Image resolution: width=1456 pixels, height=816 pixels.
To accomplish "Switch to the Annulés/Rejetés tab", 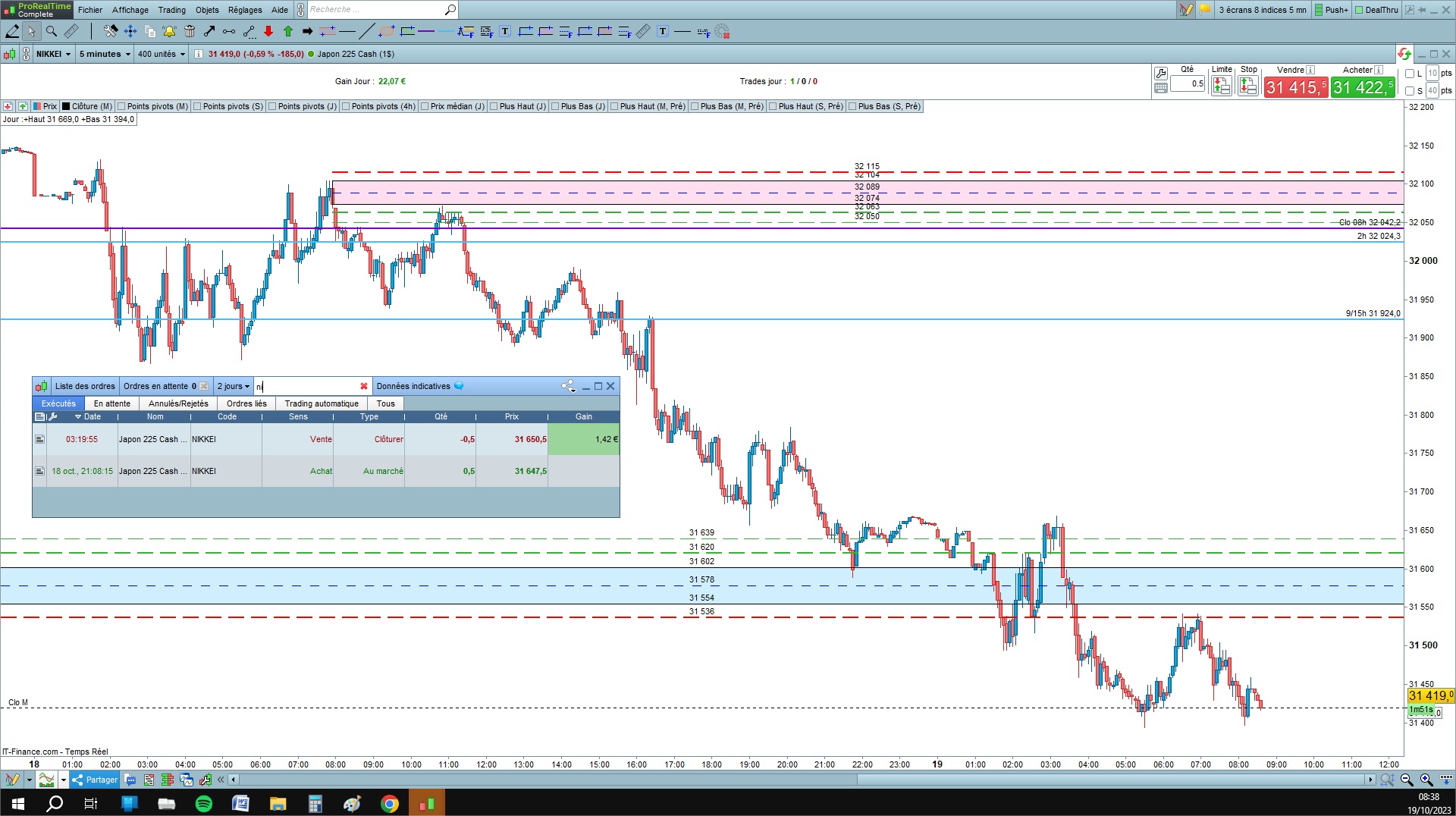I will (178, 403).
